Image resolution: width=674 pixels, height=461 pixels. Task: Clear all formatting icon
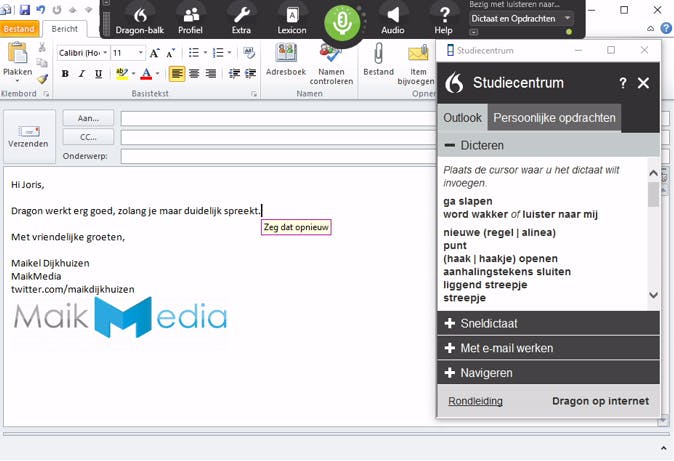point(248,53)
